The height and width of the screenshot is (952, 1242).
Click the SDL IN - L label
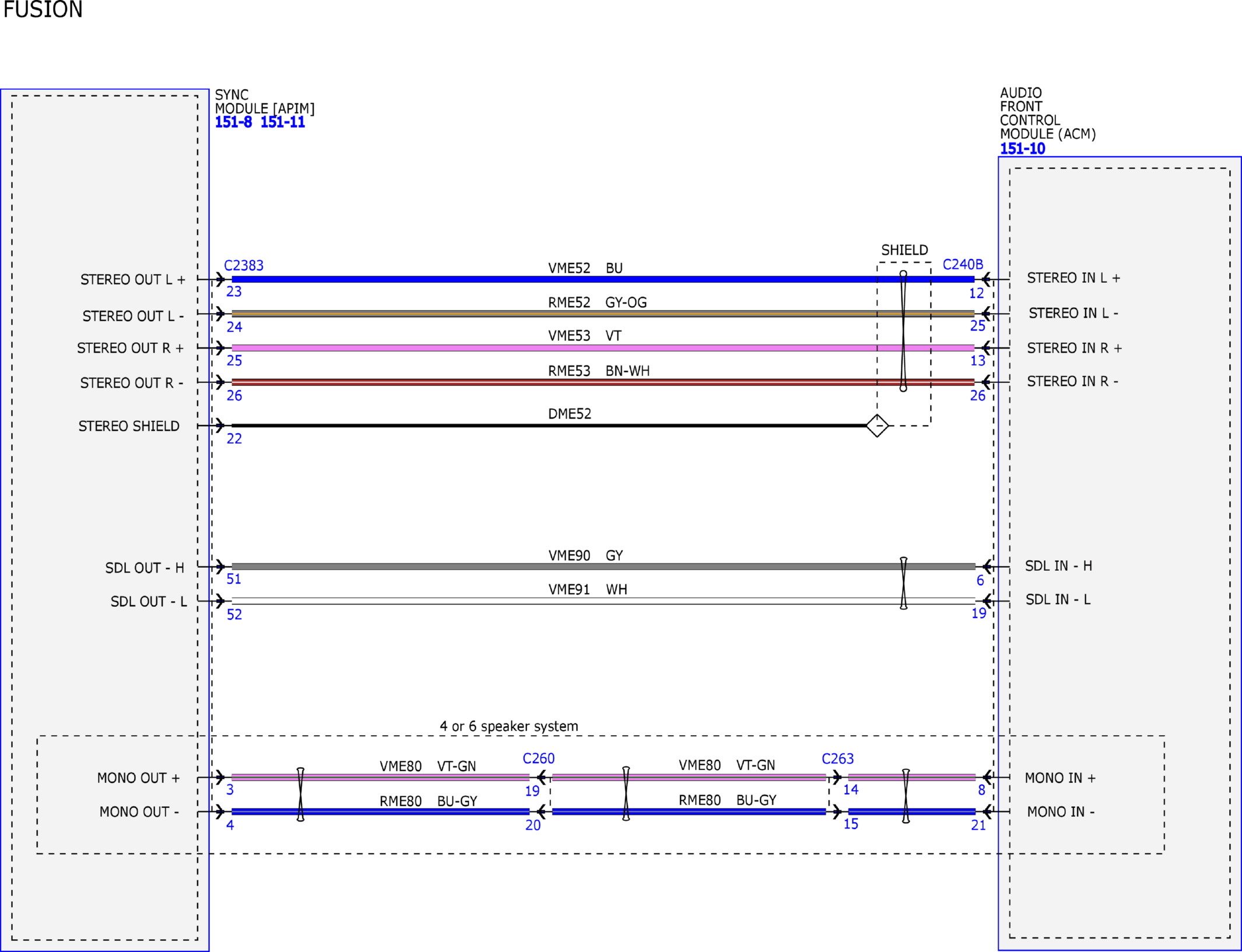pyautogui.click(x=1058, y=599)
